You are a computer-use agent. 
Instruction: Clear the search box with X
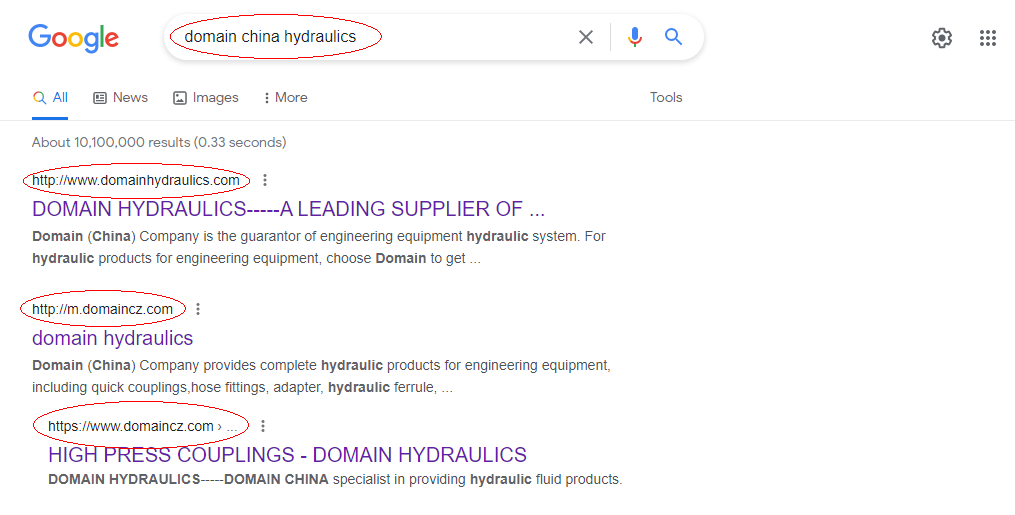[586, 38]
